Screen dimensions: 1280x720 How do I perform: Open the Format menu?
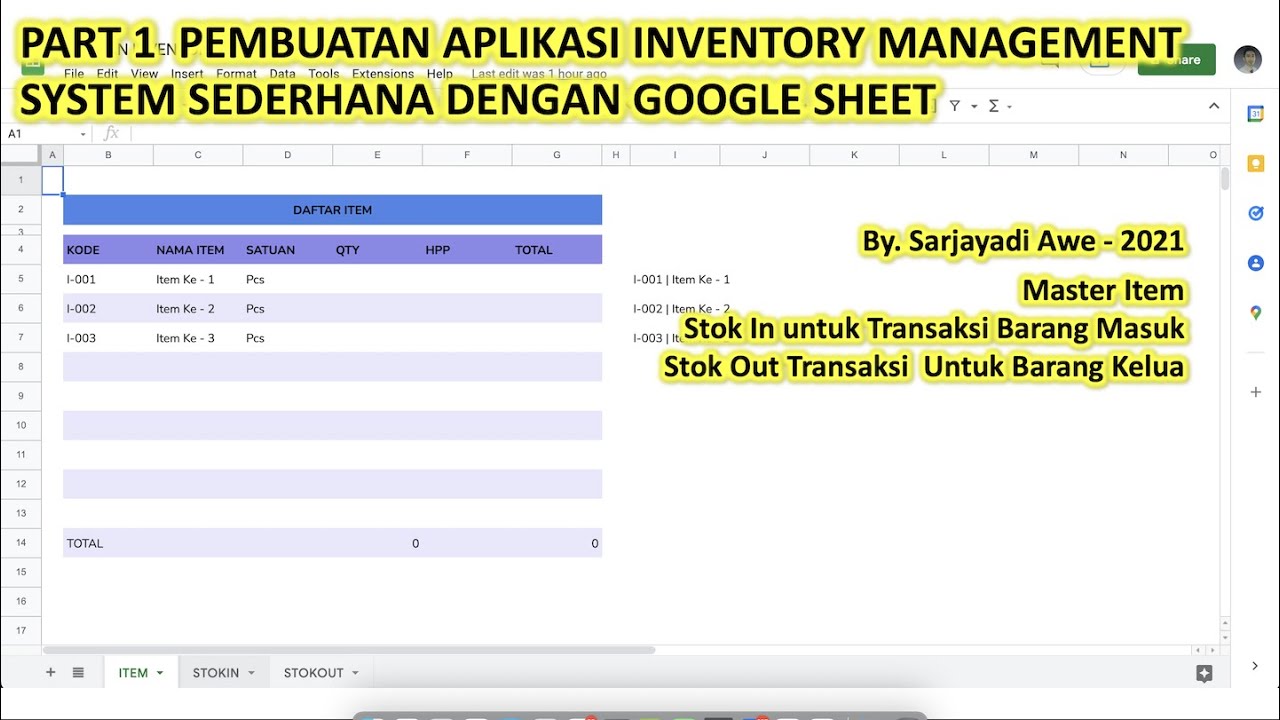(x=236, y=74)
